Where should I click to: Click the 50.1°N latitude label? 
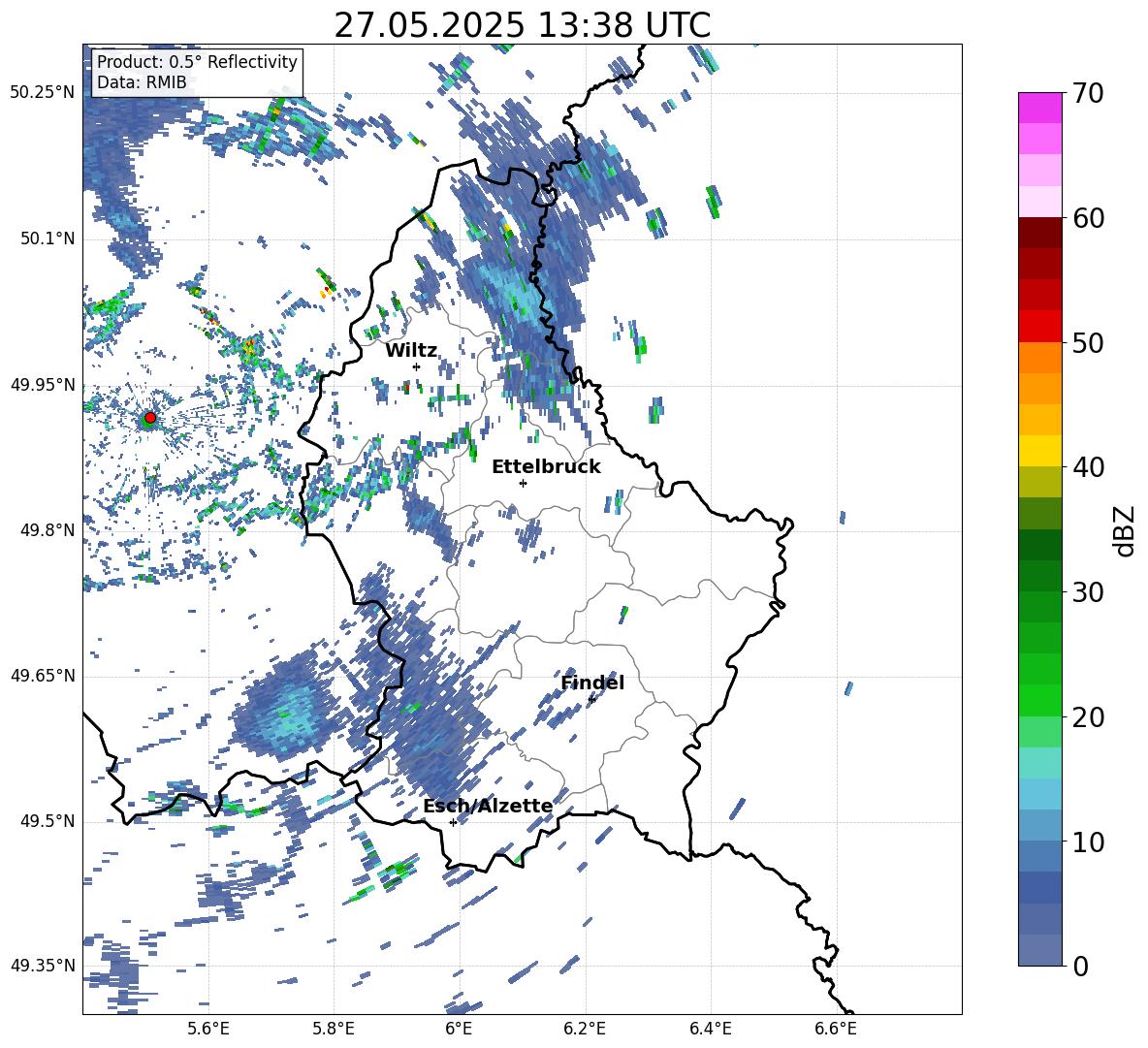click(48, 238)
